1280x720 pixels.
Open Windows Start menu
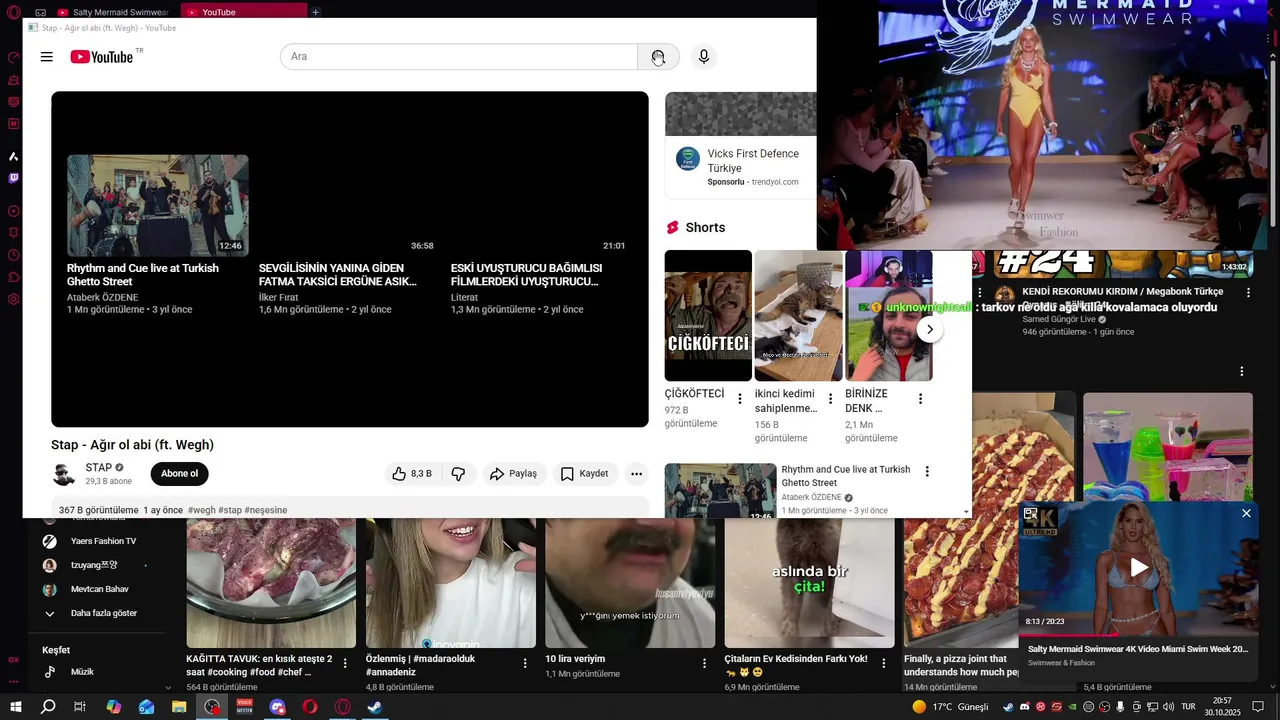click(x=16, y=706)
